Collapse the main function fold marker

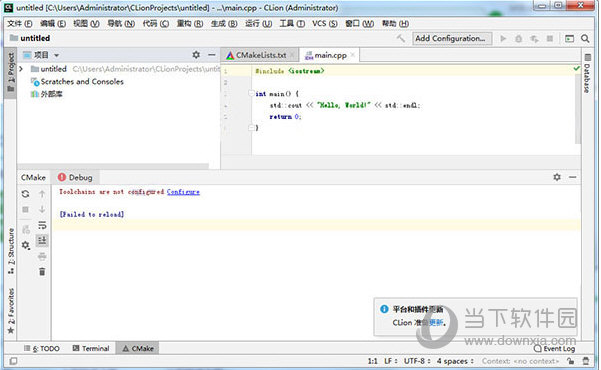[x=251, y=93]
